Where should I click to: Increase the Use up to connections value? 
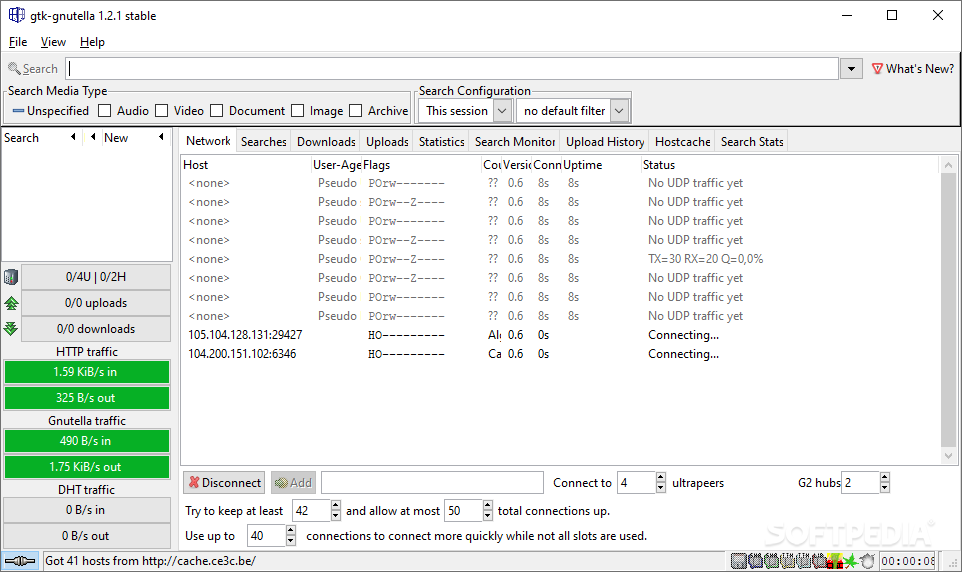pos(291,530)
